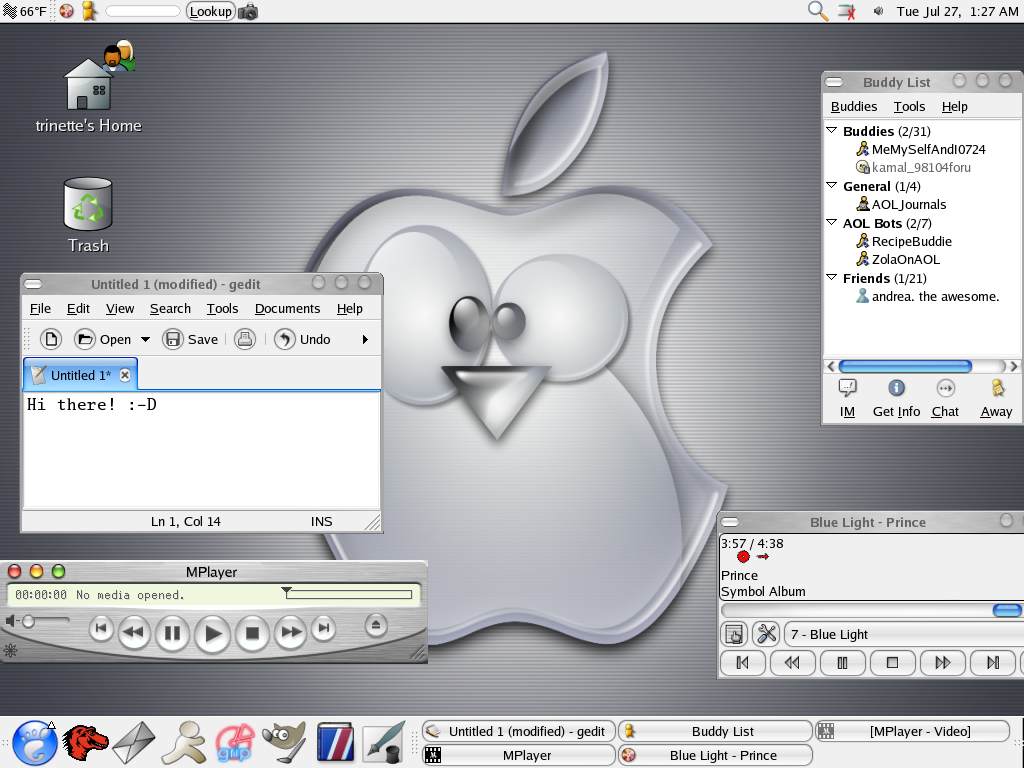The width and height of the screenshot is (1024, 768).
Task: Select andrea. the awesome. buddy
Action: (x=928, y=296)
